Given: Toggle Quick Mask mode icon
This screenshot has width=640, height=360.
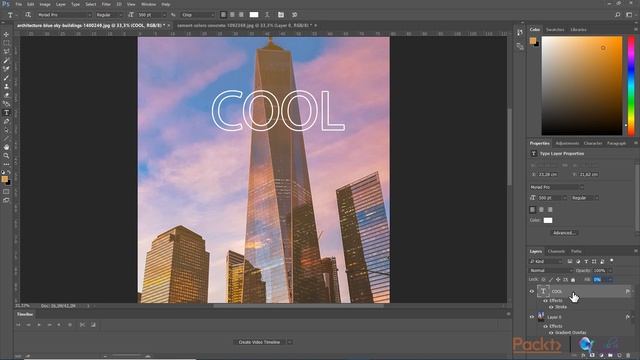Looking at the screenshot, I should point(6,191).
